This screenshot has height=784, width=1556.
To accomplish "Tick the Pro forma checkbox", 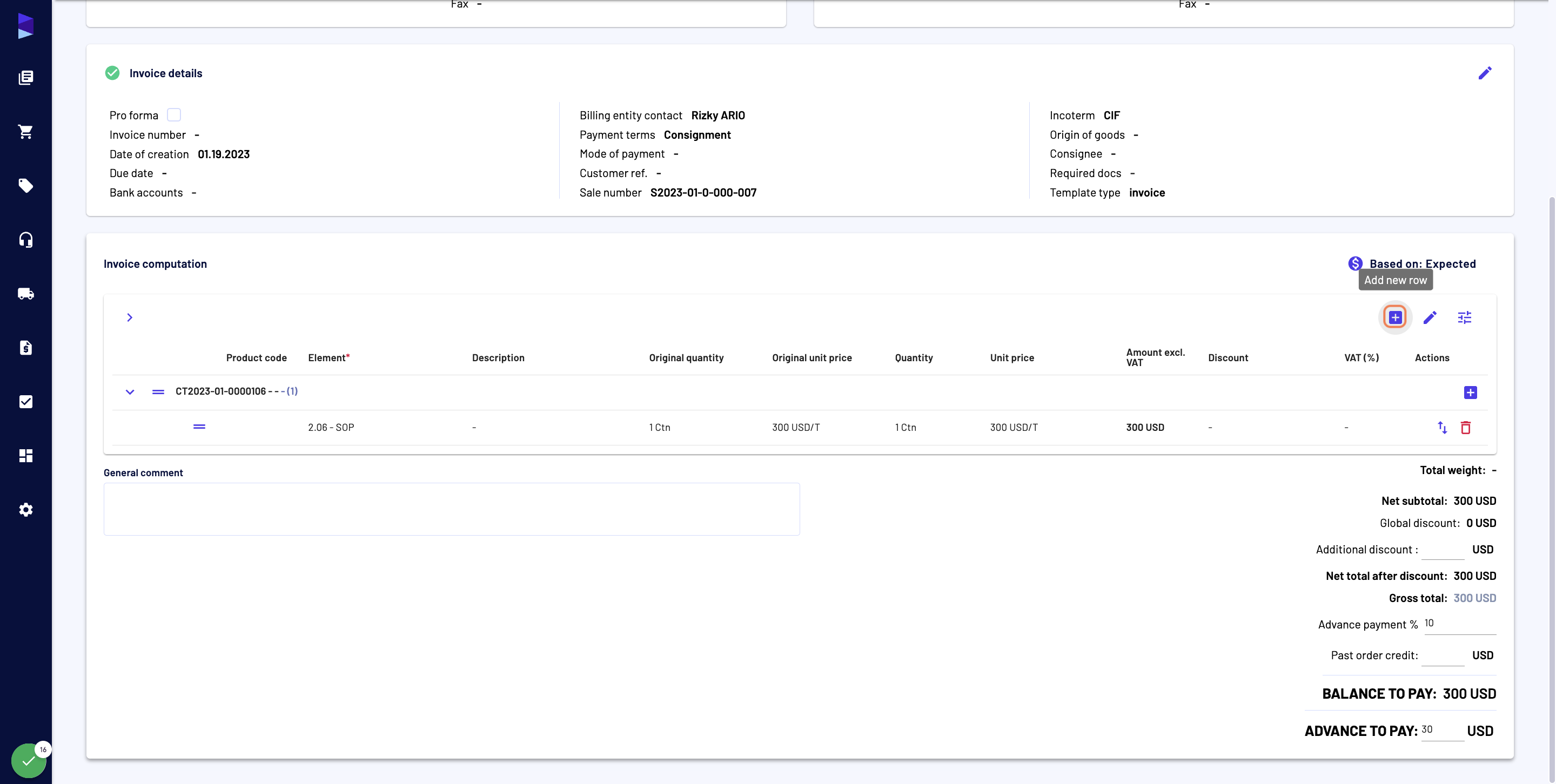I will (x=174, y=114).
